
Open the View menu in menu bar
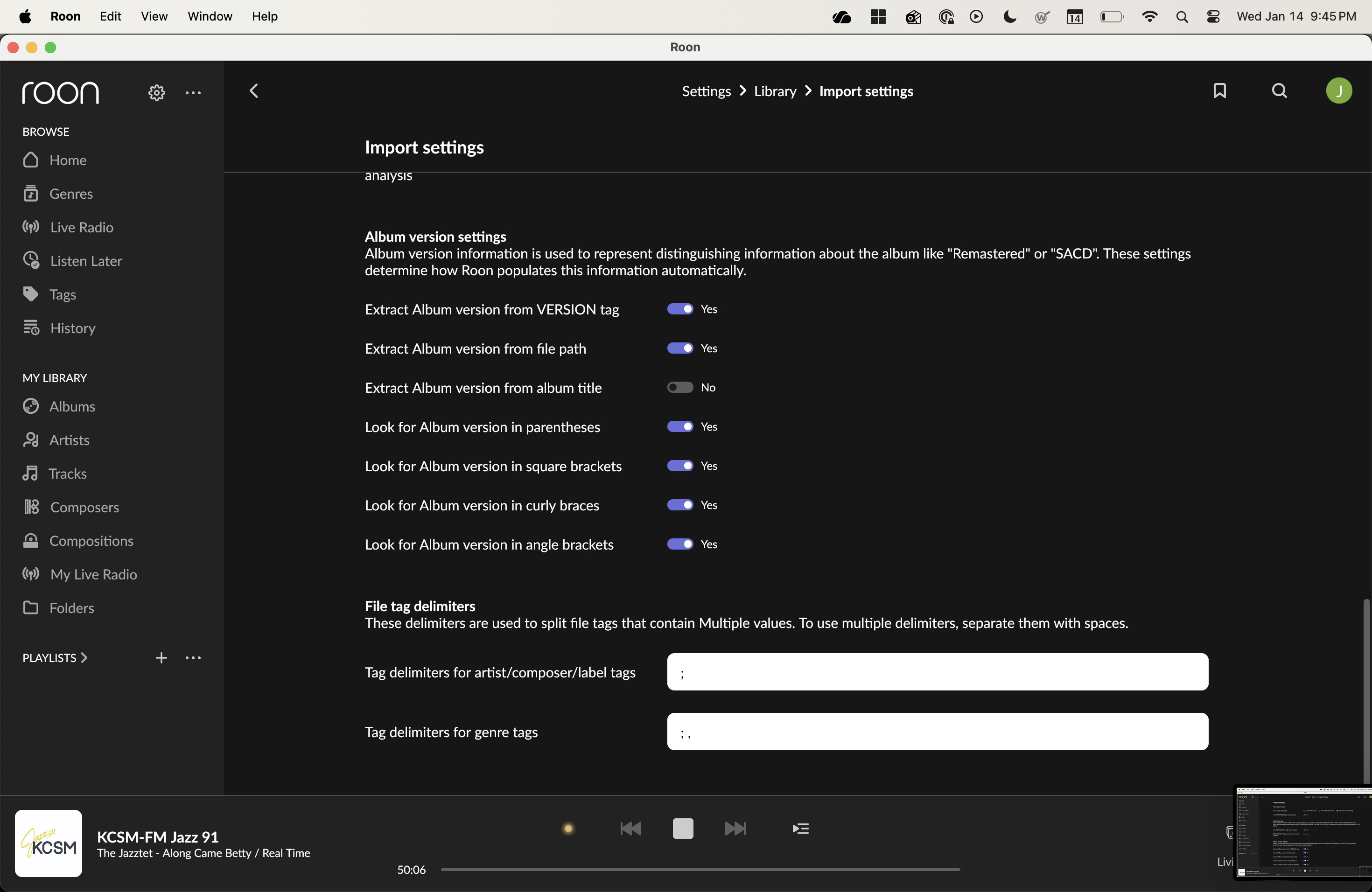tap(154, 16)
